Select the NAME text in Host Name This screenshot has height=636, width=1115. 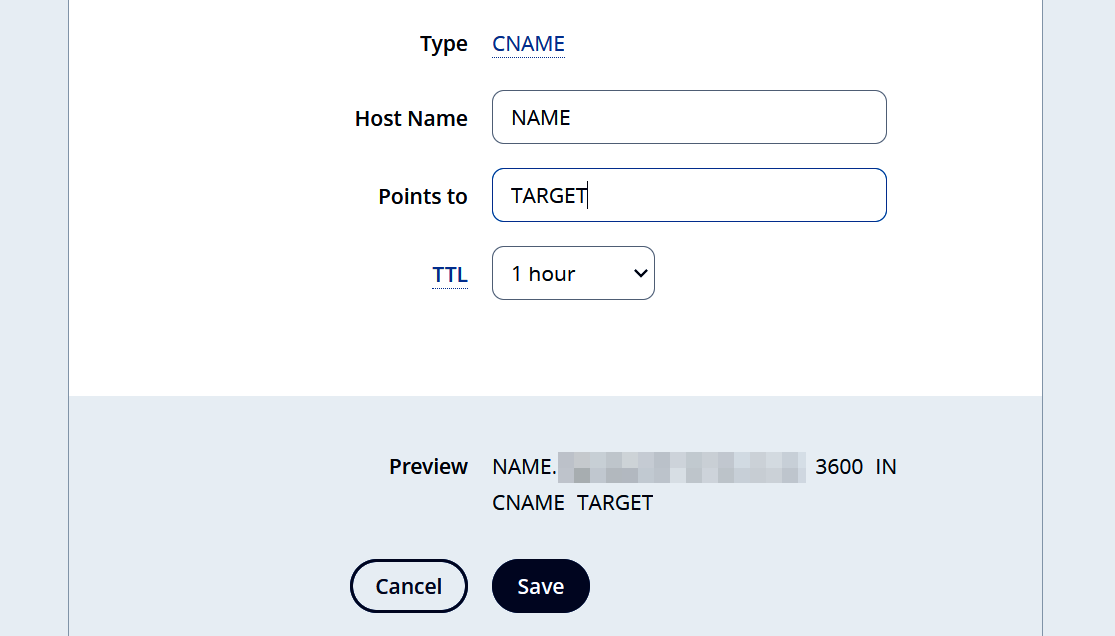pos(540,117)
